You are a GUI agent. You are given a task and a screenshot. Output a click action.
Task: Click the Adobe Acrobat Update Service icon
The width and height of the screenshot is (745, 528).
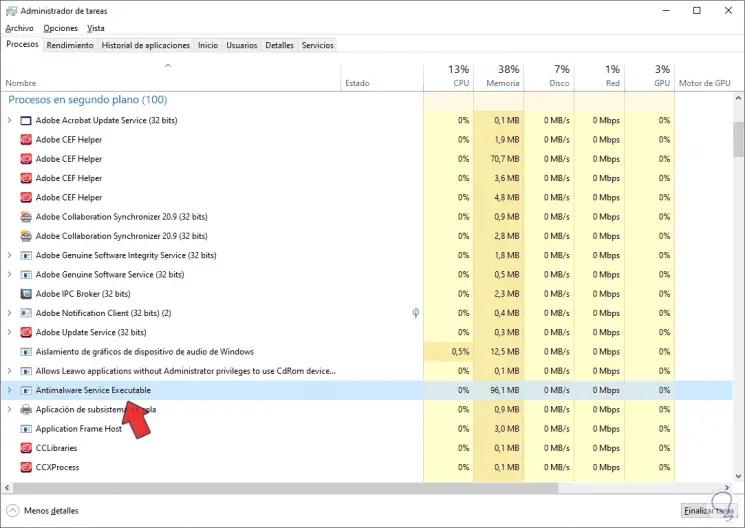[26, 121]
